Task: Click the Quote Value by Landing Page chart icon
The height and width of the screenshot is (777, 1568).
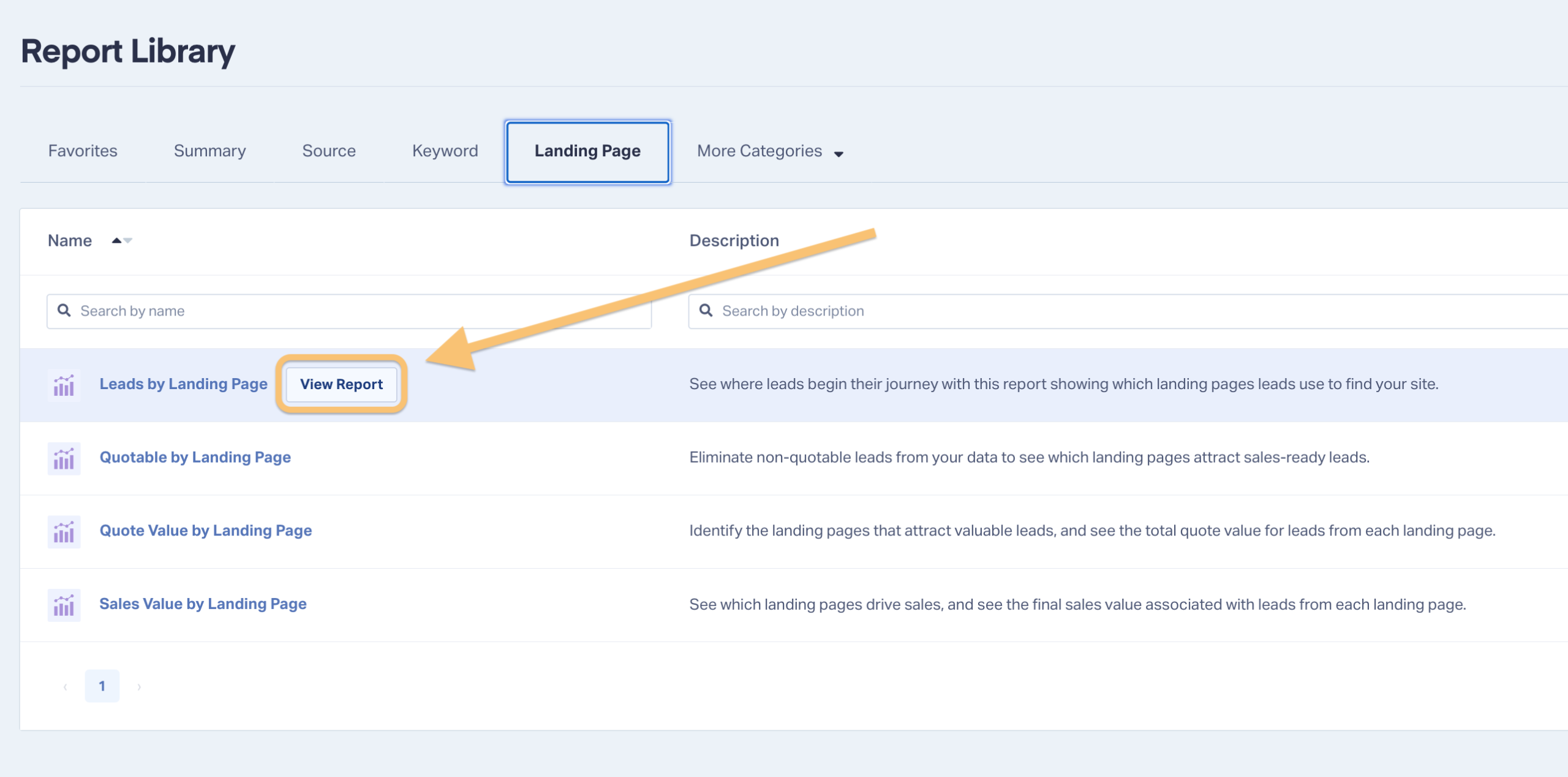Action: (x=64, y=531)
